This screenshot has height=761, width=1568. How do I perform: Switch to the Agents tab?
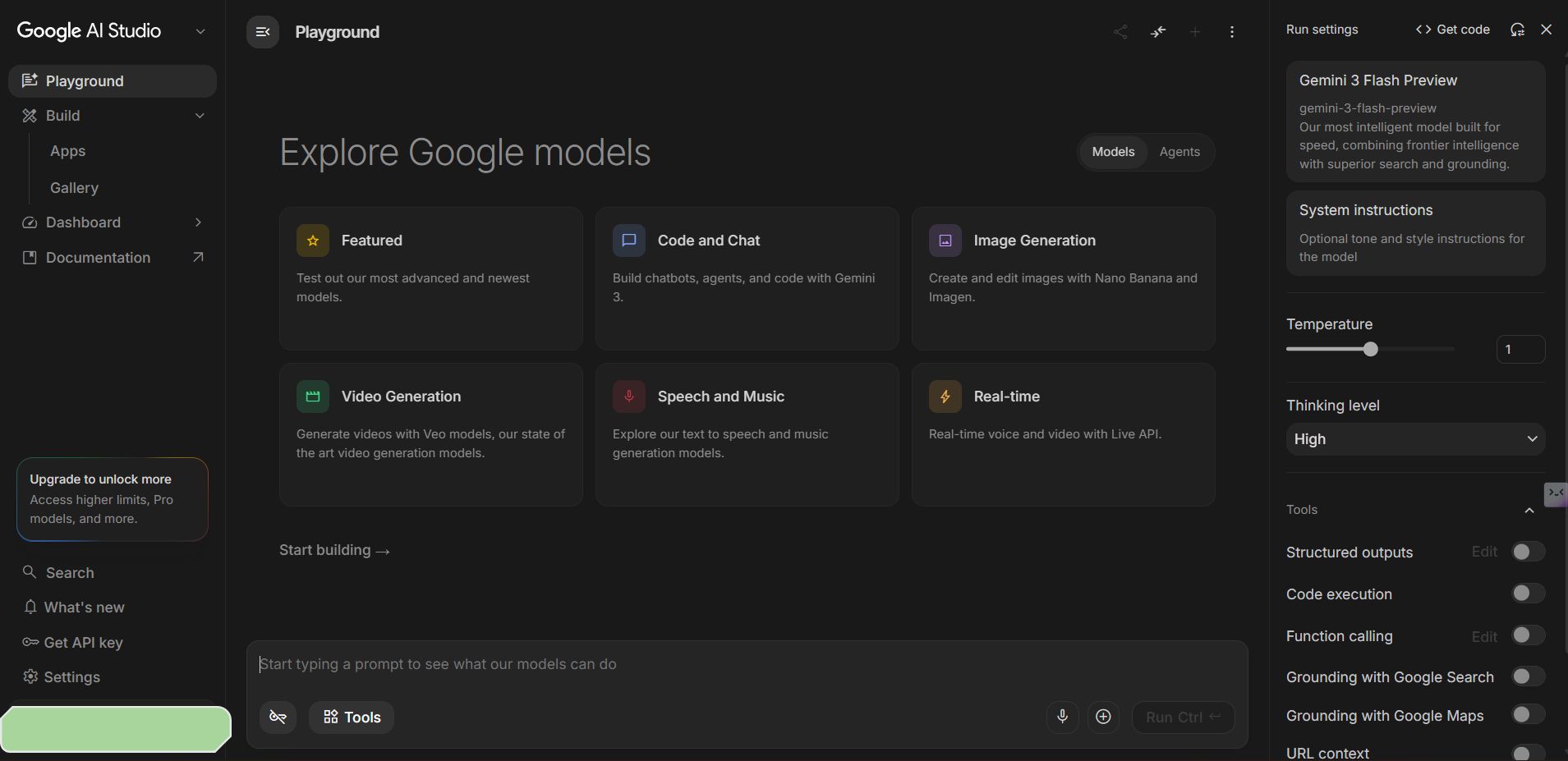coord(1179,152)
